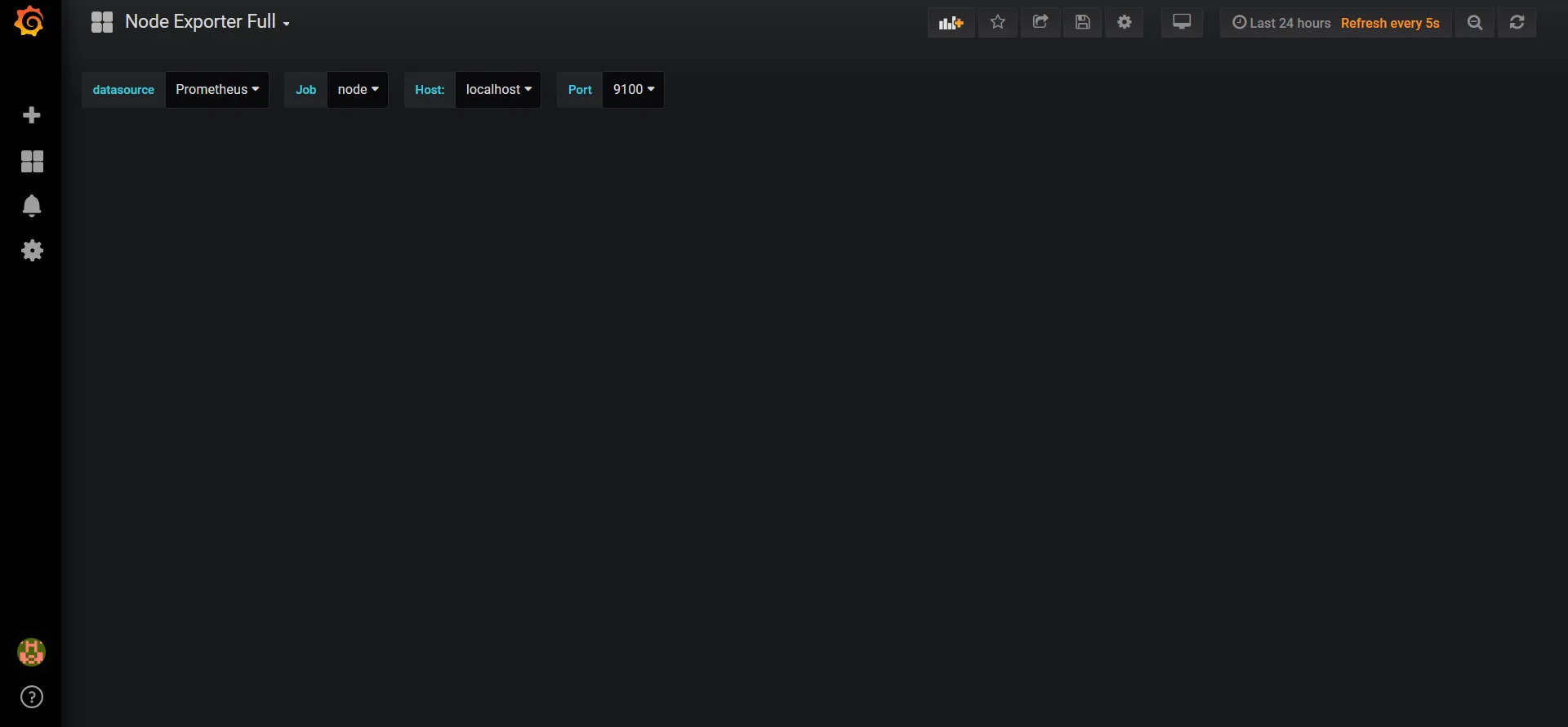Screen dimensions: 1568x727
Task: Open the Port 9100 dropdown
Action: tap(634, 90)
